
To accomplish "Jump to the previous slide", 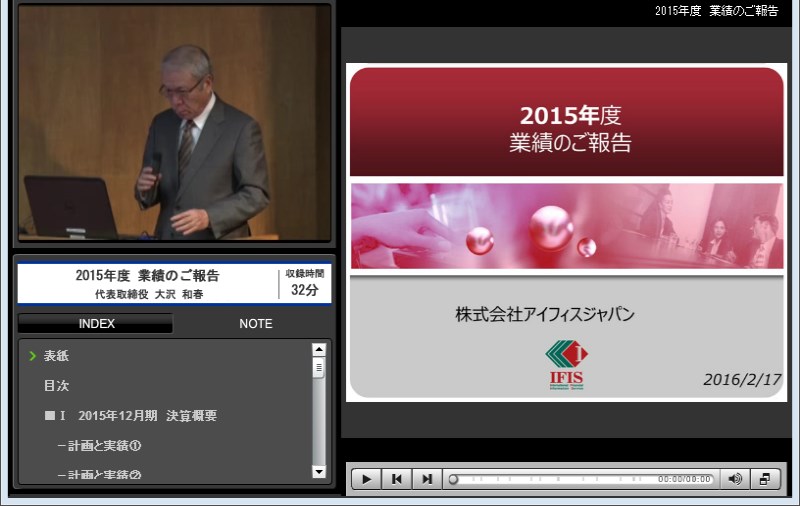I will tap(396, 479).
